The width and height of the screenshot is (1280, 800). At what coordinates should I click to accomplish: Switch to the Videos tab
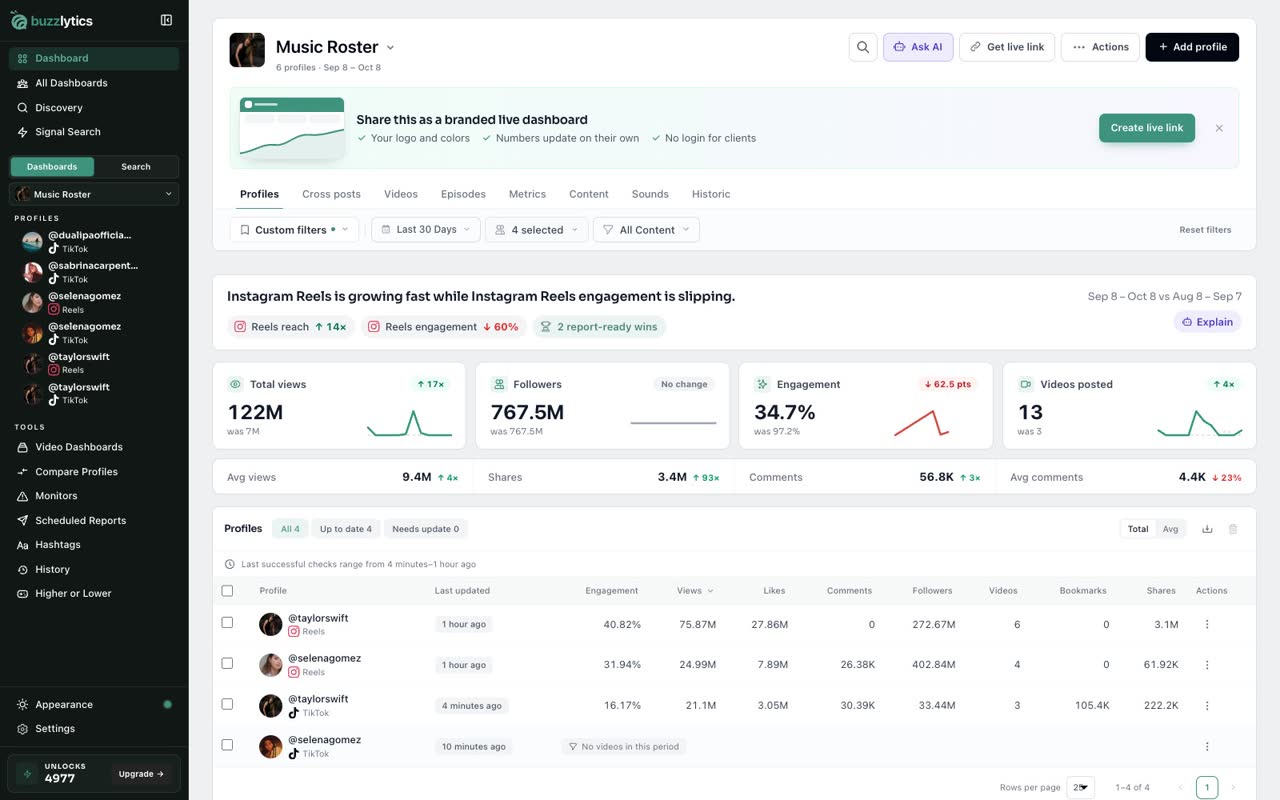(401, 194)
